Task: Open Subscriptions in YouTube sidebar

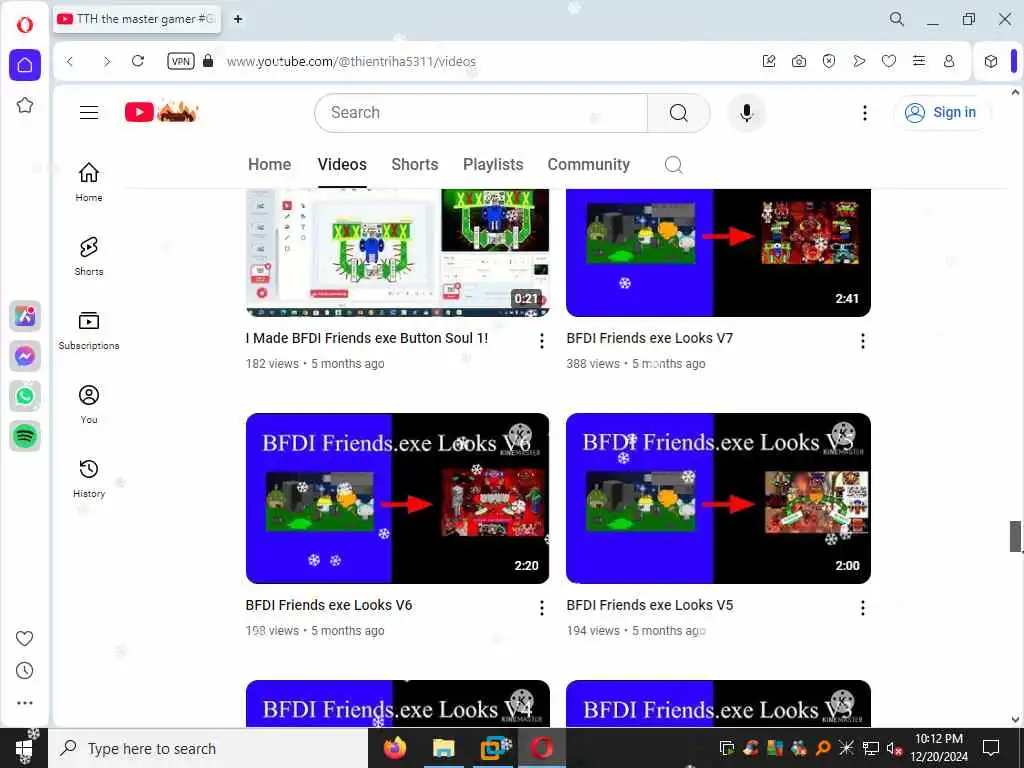Action: (x=89, y=330)
